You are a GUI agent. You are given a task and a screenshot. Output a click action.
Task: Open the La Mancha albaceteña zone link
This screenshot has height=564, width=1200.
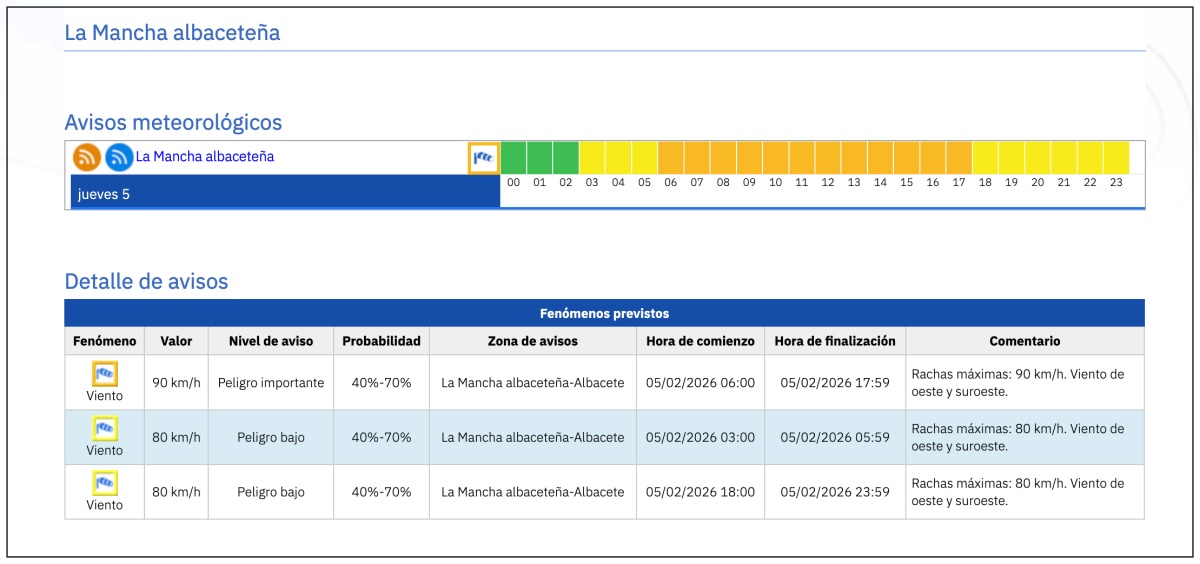tap(205, 157)
